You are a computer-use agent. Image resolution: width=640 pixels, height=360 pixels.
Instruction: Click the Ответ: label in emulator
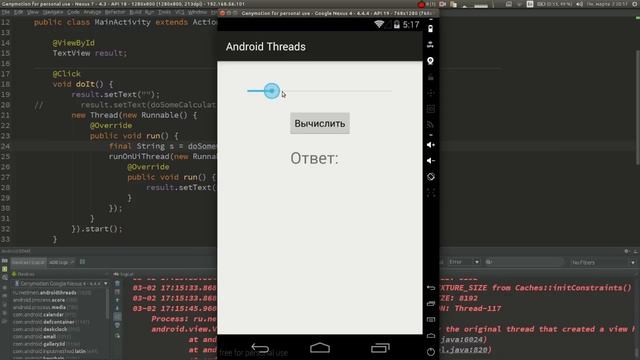314,159
